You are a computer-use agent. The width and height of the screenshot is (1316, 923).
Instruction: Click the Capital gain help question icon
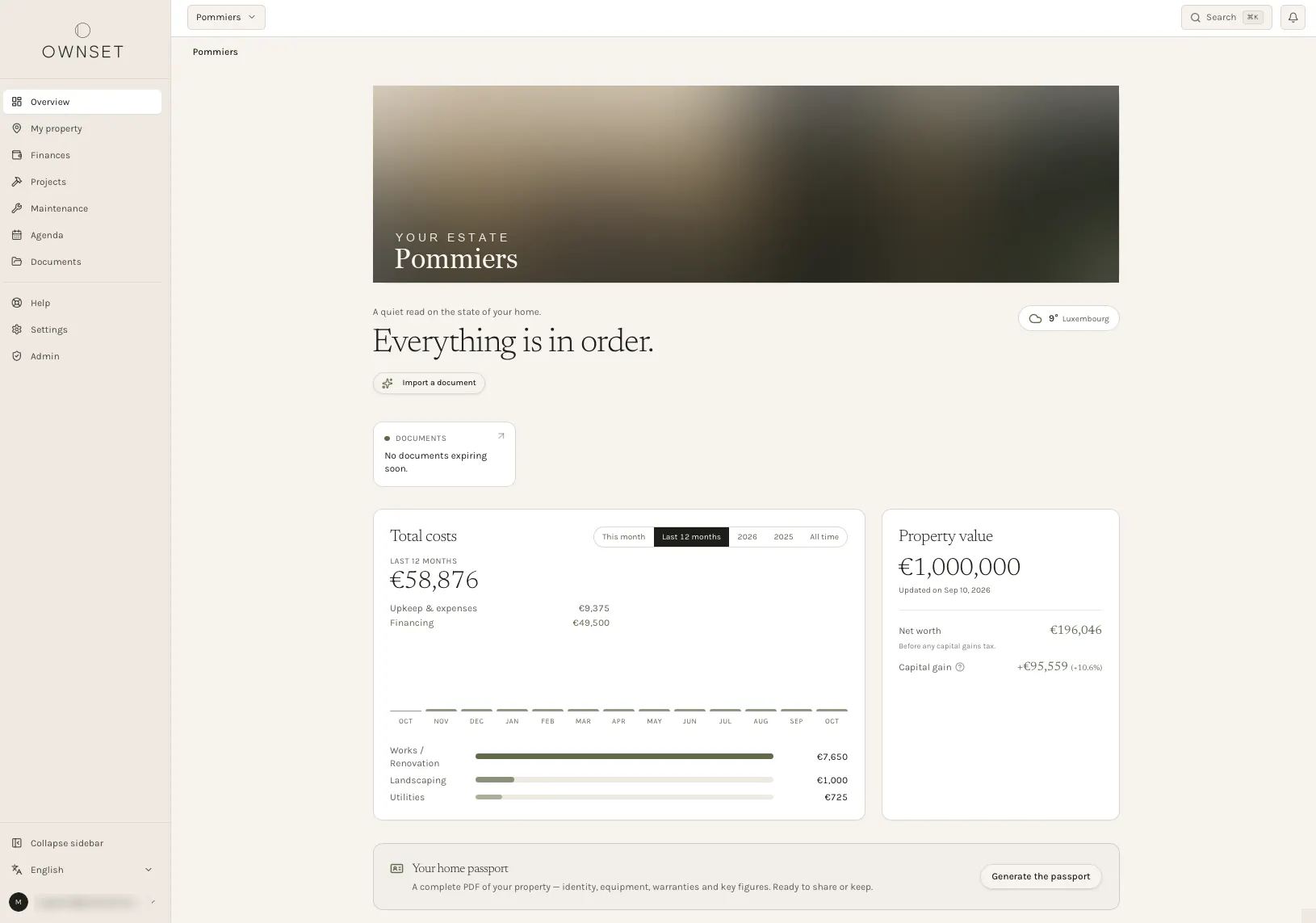click(x=960, y=667)
